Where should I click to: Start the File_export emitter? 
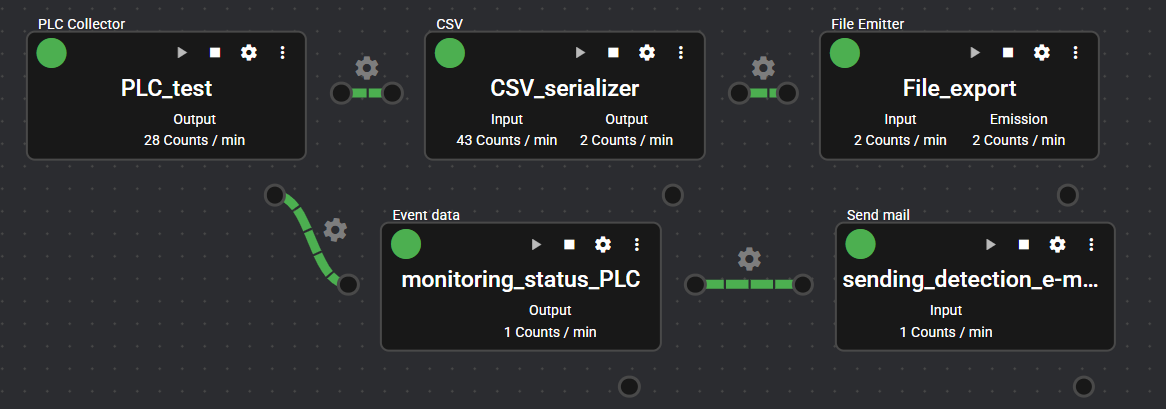pyautogui.click(x=975, y=53)
